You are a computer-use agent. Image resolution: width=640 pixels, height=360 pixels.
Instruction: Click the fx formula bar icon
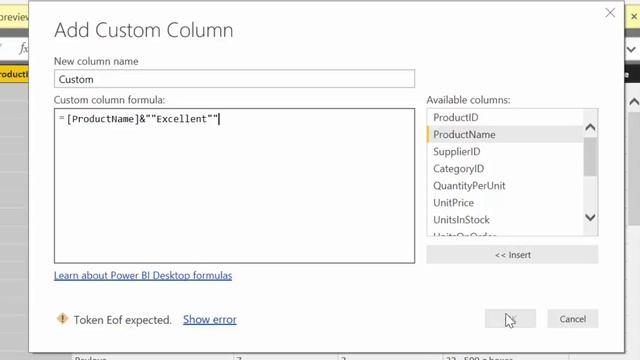[24, 49]
